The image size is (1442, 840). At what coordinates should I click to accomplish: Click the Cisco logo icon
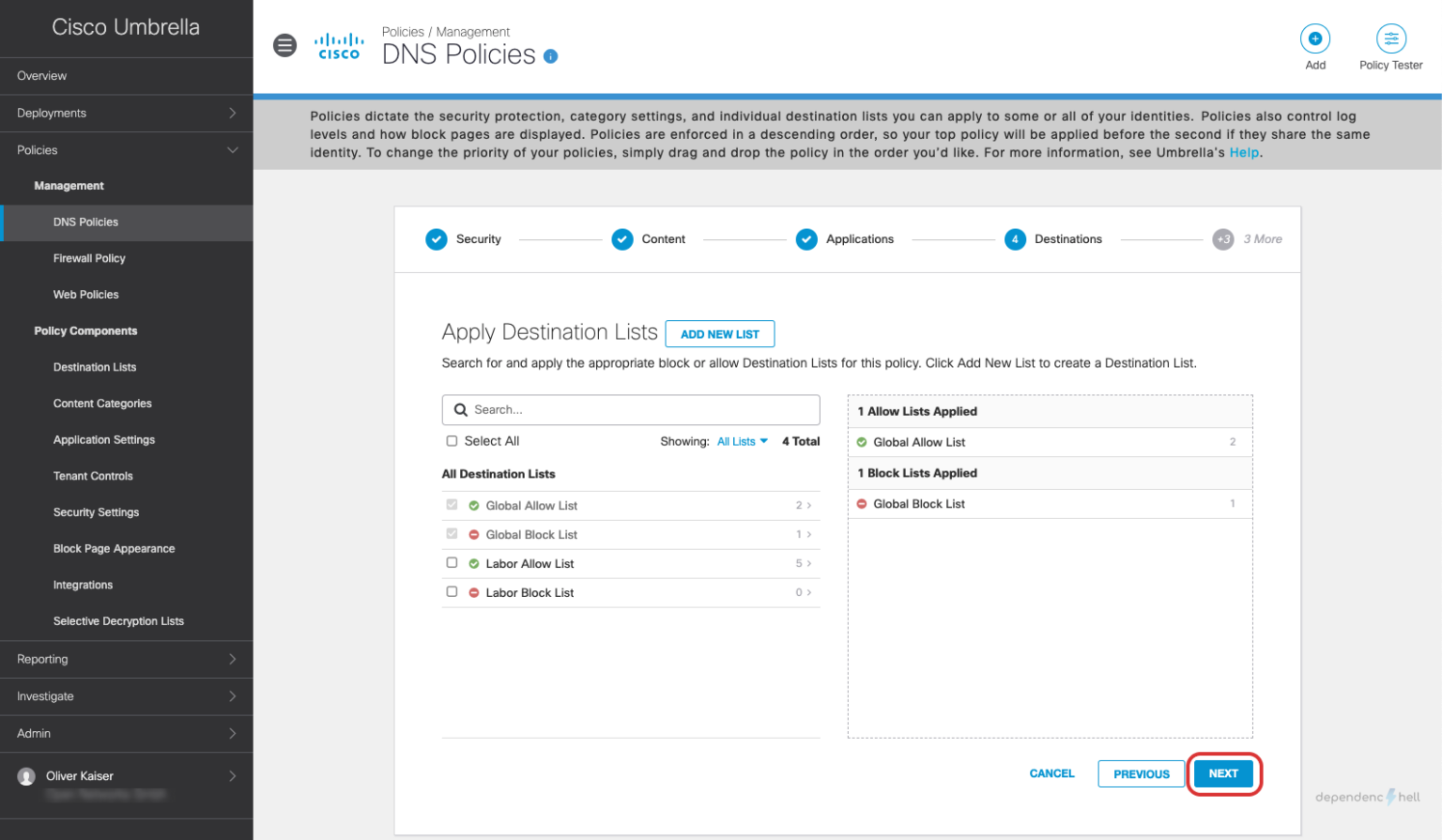pyautogui.click(x=338, y=45)
